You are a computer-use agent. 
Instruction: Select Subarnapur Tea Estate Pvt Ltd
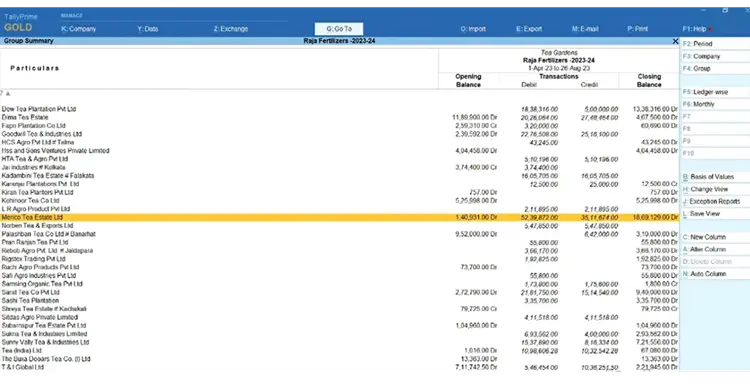[44, 326]
